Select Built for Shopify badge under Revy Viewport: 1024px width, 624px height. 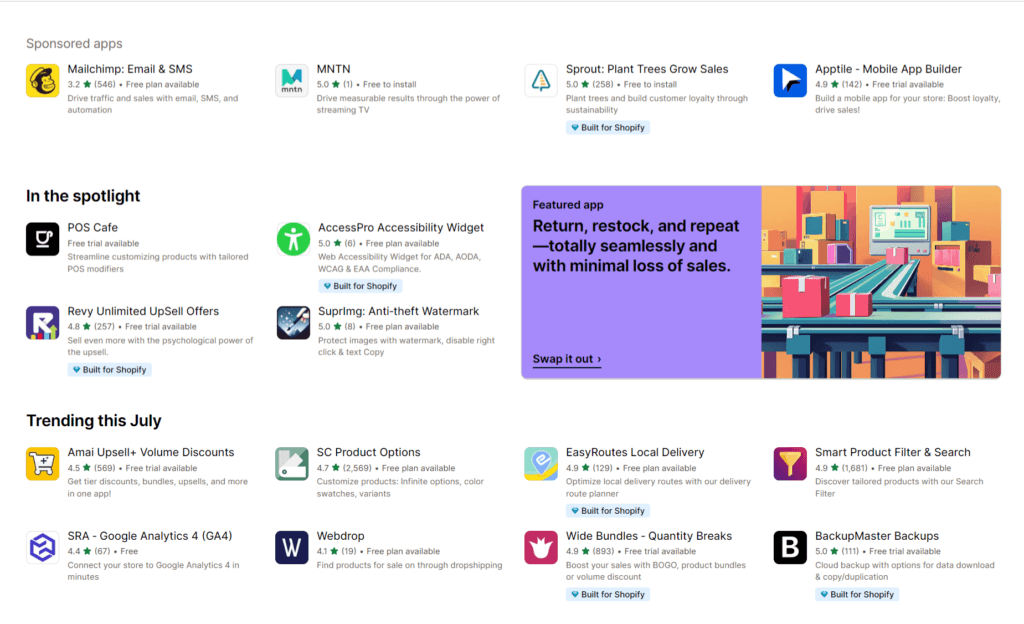pos(110,369)
